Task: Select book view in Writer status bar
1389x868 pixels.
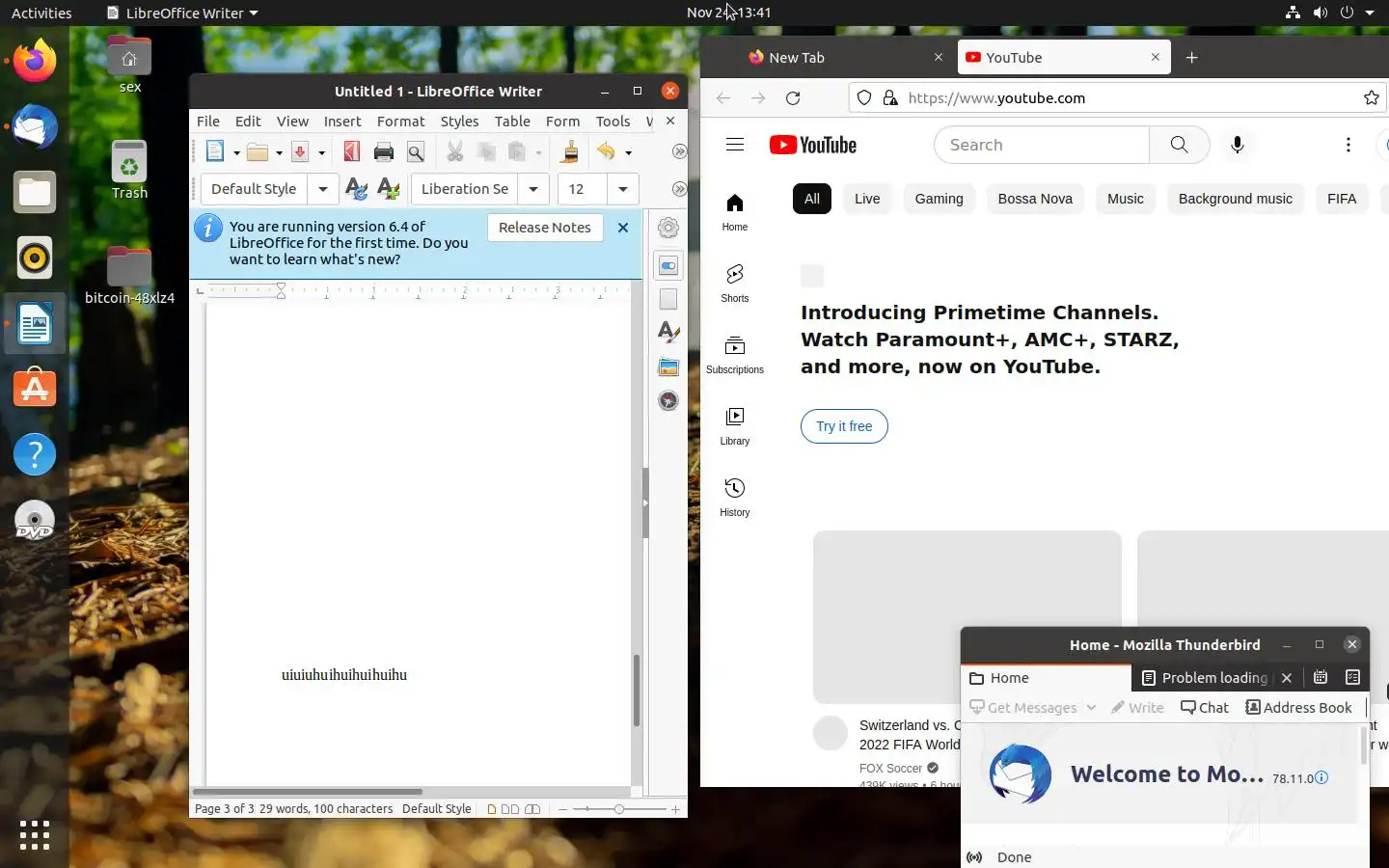Action: [532, 809]
